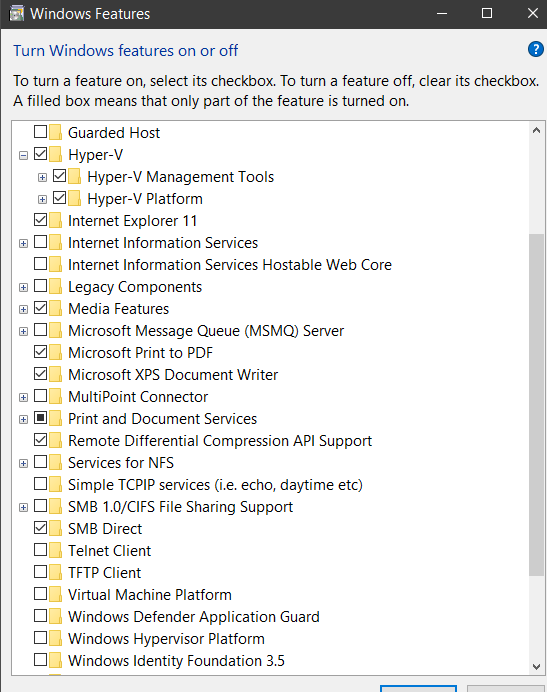Click the Virtual Machine Platform folder icon
The height and width of the screenshot is (692, 547).
55,594
